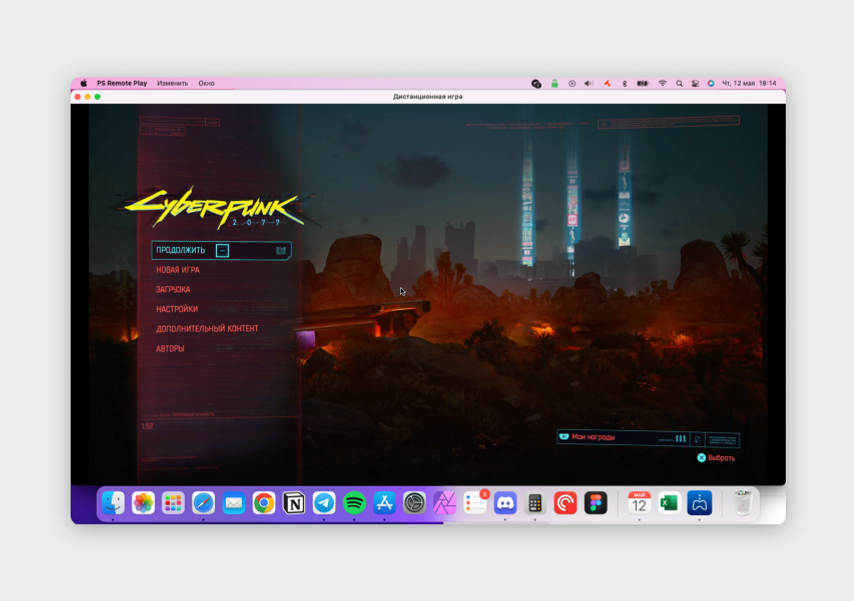This screenshot has height=601, width=854.
Task: Open Affinity Photo from the Dock
Action: (x=444, y=503)
